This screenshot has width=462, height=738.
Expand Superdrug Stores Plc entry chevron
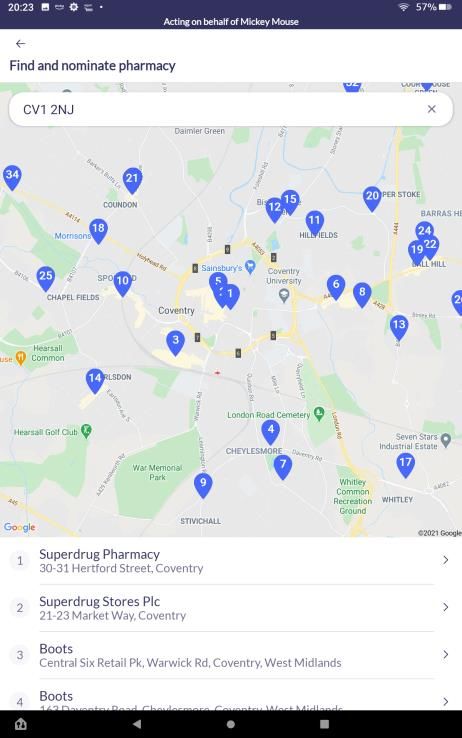(x=445, y=607)
